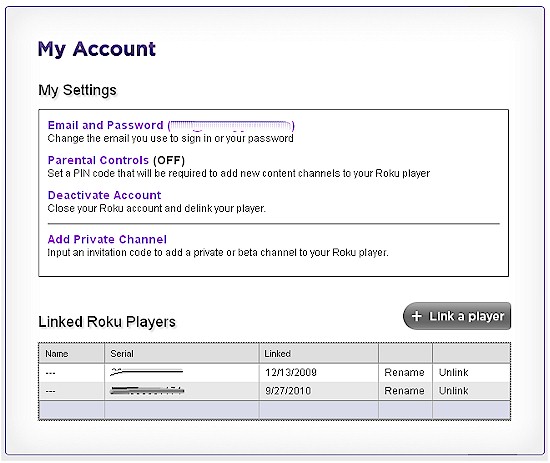This screenshot has width=550, height=463.
Task: Click the 'Input an invitation code' description
Action: 218,253
